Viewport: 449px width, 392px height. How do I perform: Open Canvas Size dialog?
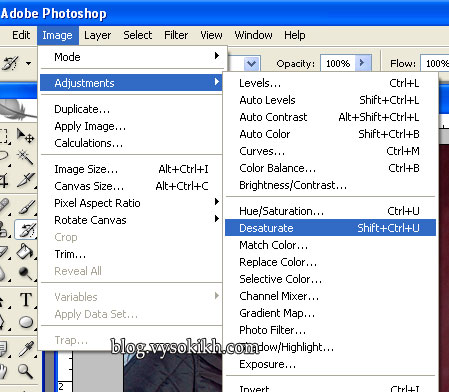[131, 186]
